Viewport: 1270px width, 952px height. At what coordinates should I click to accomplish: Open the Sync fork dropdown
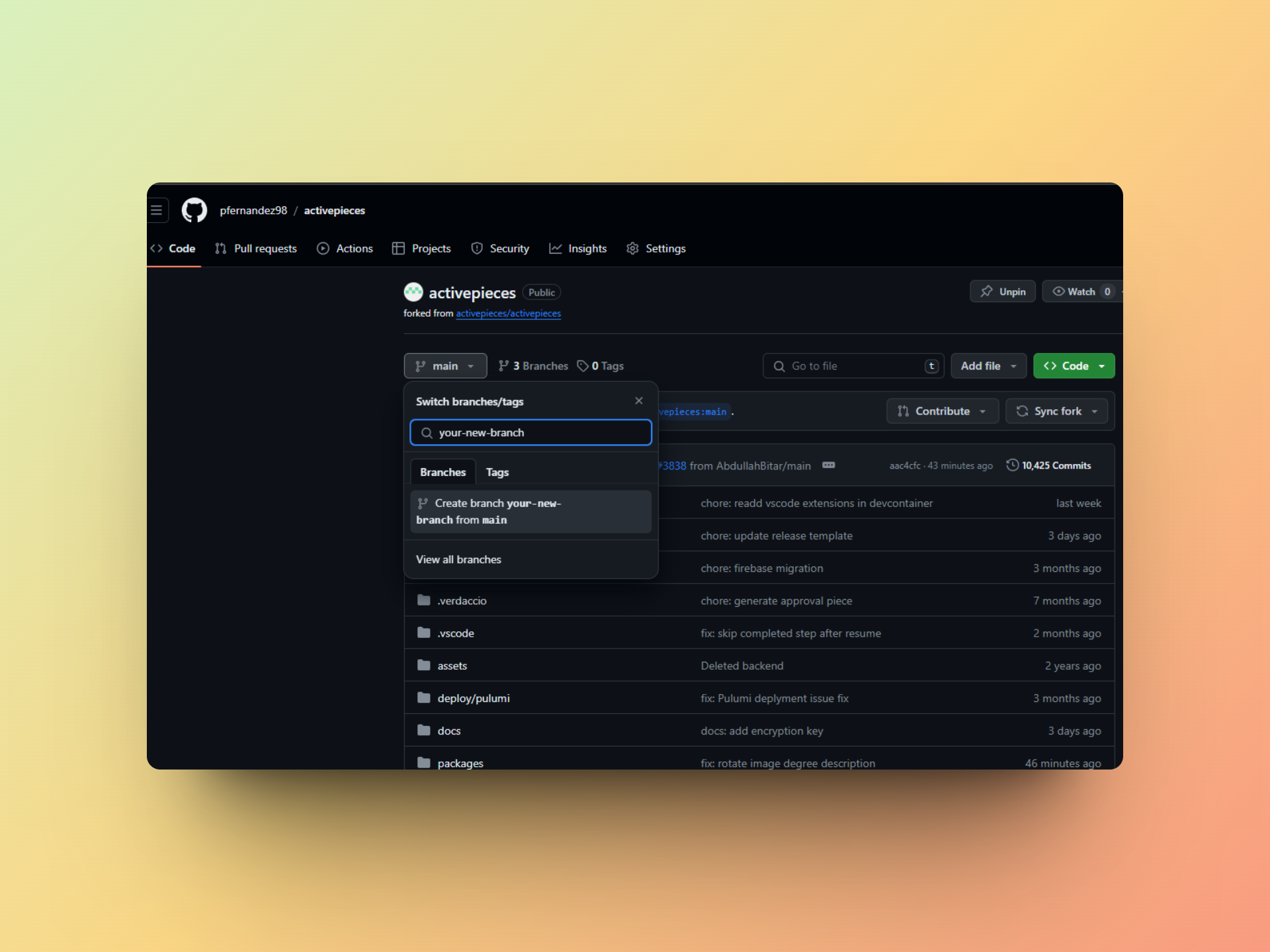1056,411
